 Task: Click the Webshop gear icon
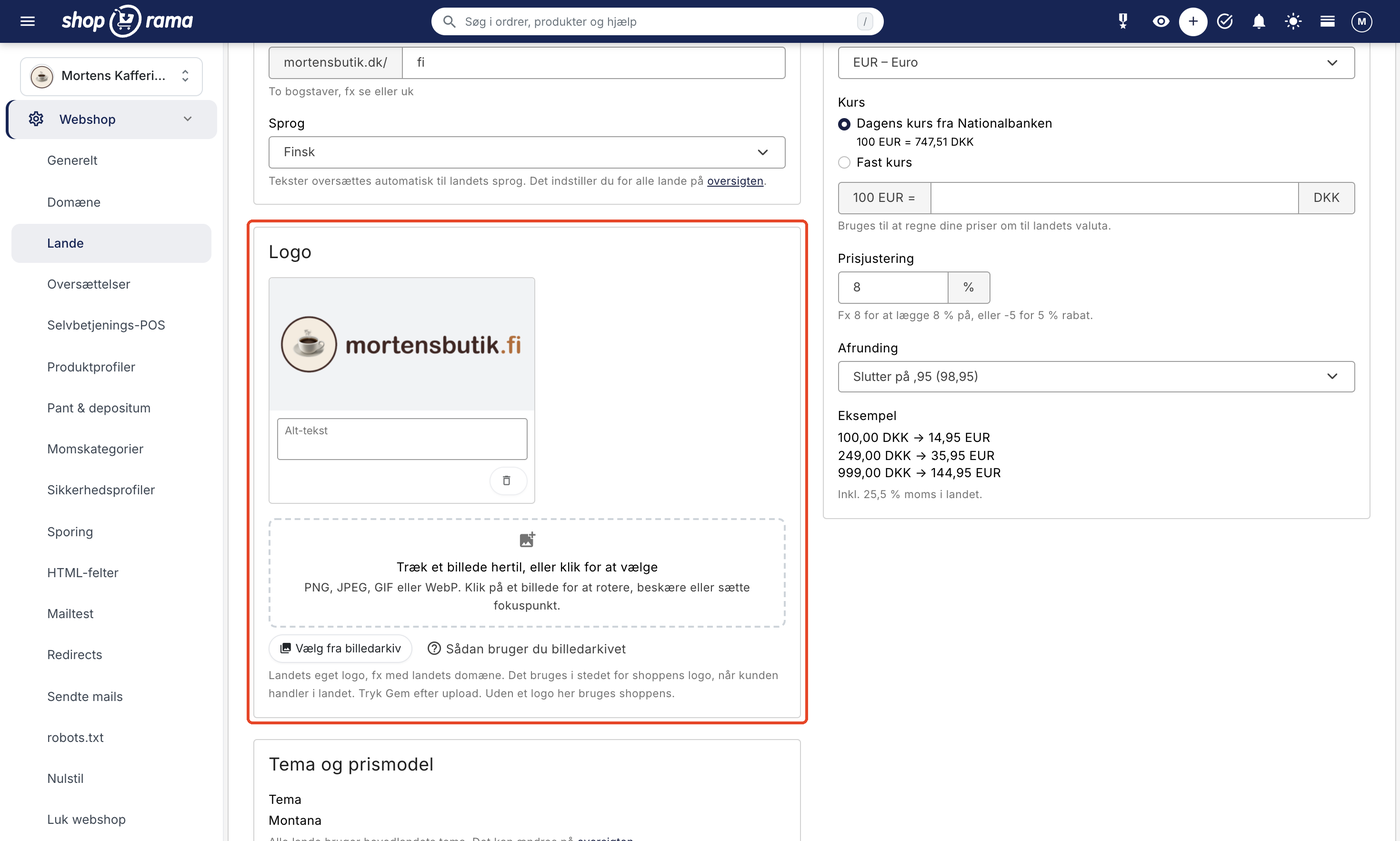pyautogui.click(x=36, y=119)
